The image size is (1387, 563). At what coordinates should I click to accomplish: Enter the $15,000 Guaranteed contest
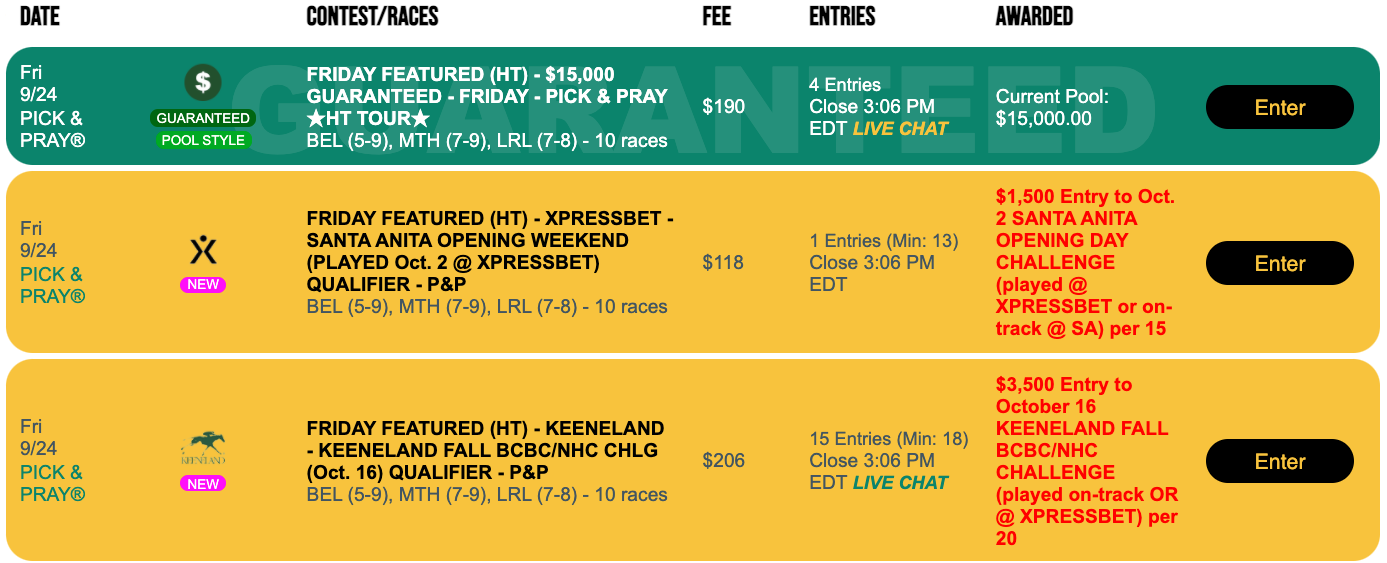pyautogui.click(x=1279, y=108)
